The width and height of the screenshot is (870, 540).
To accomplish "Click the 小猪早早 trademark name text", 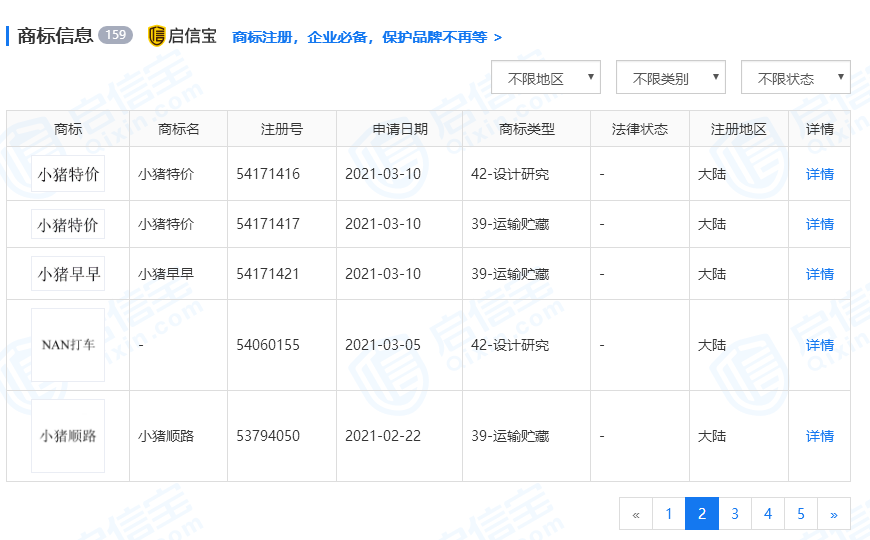I will (x=166, y=274).
